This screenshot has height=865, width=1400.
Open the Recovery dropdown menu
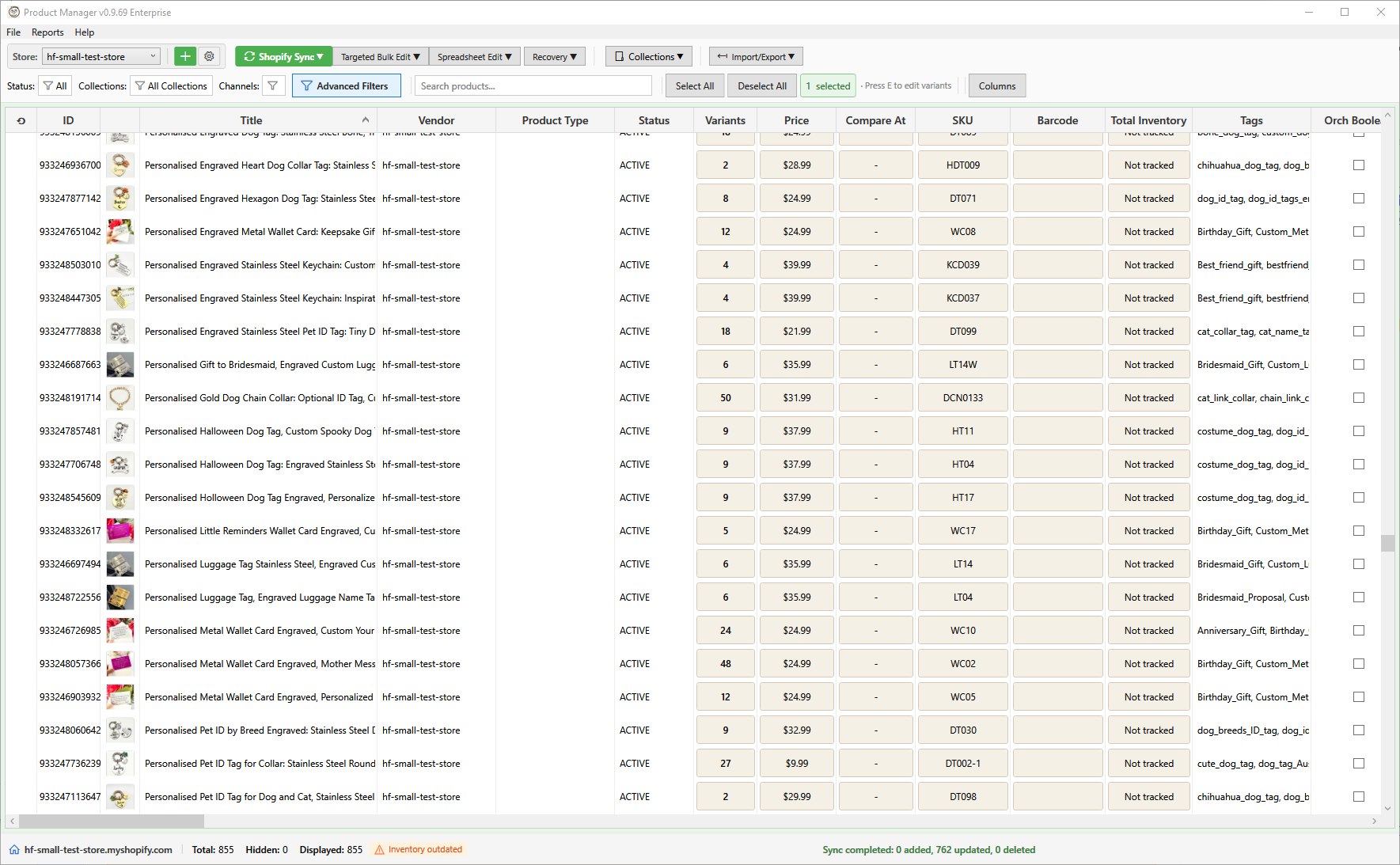coord(554,56)
